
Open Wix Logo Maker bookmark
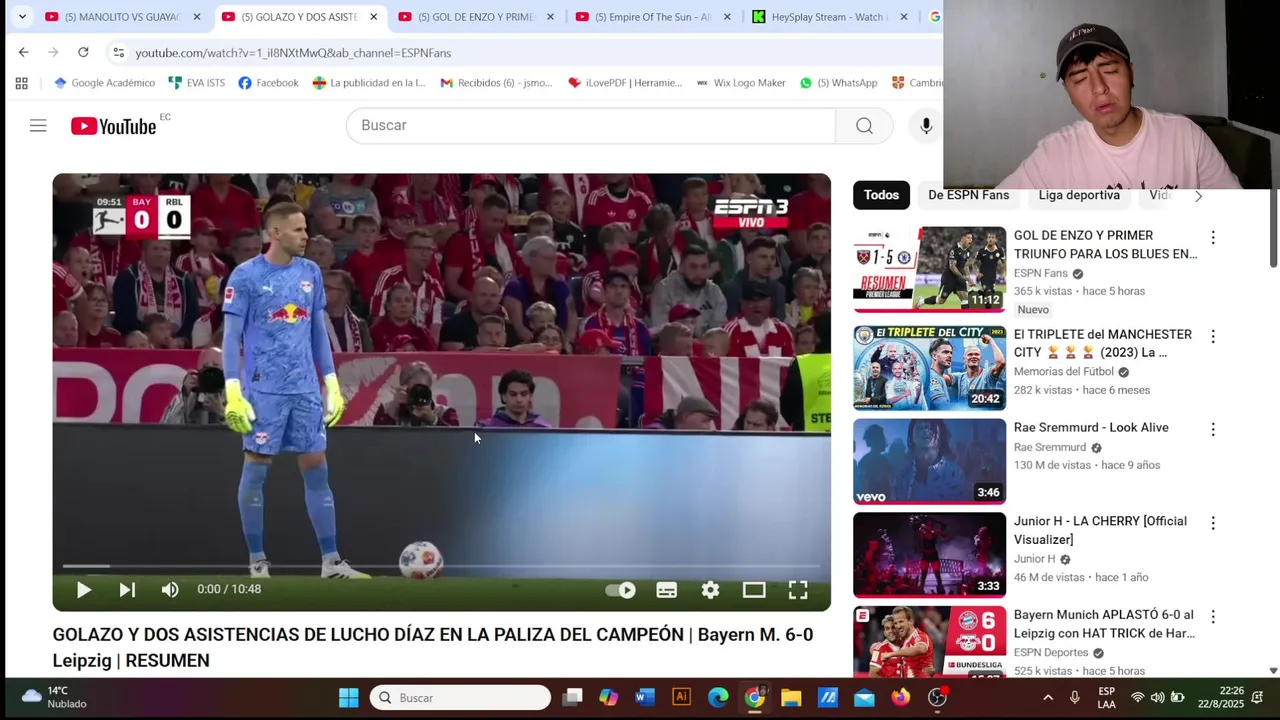pyautogui.click(x=740, y=83)
